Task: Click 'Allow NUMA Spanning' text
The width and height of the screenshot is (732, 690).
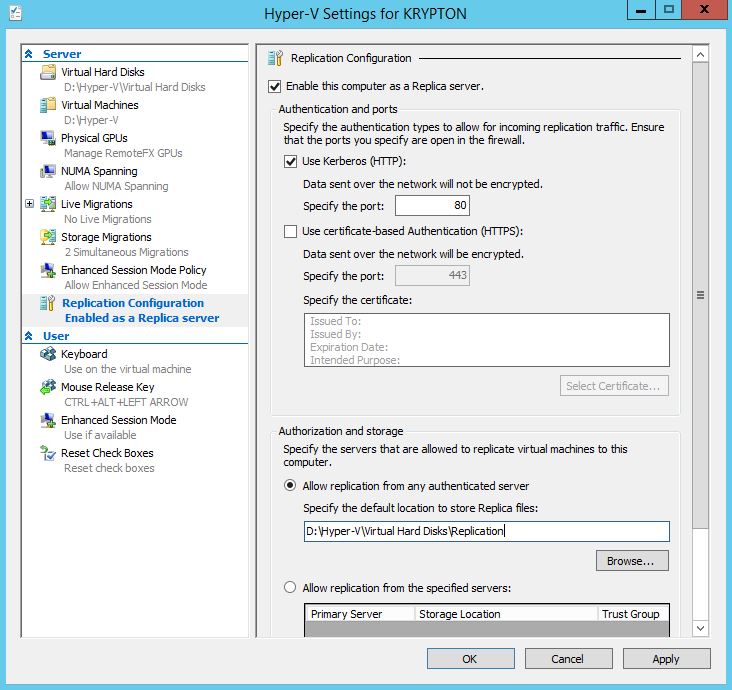Action: pos(116,186)
